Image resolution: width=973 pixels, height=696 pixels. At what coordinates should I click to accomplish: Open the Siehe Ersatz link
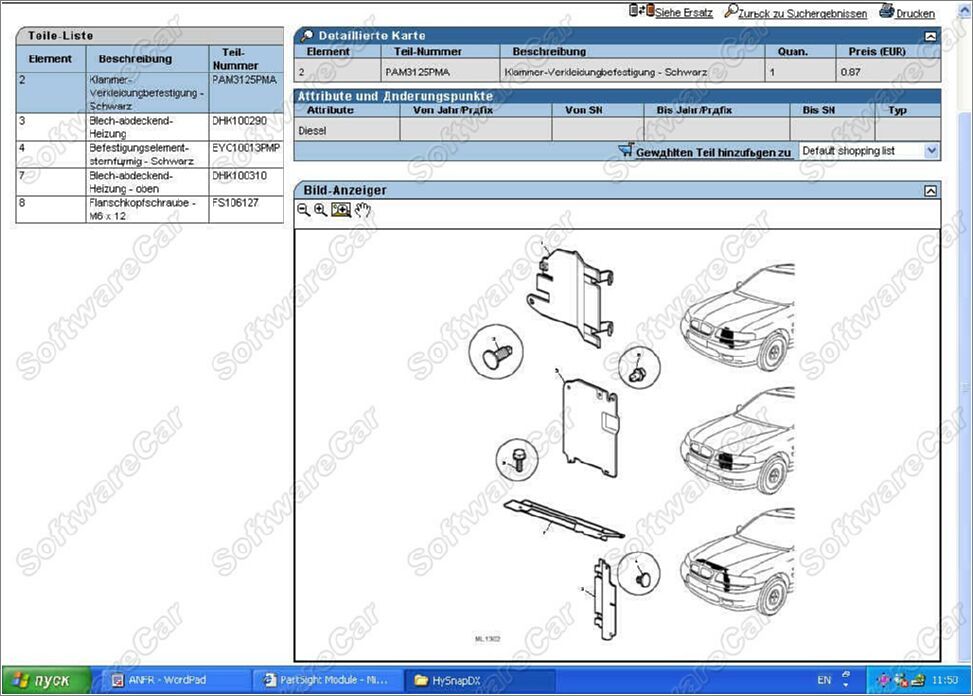click(x=684, y=14)
